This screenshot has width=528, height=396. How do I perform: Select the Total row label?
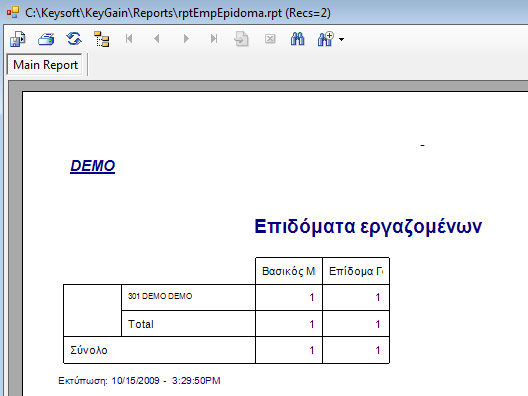(141, 324)
